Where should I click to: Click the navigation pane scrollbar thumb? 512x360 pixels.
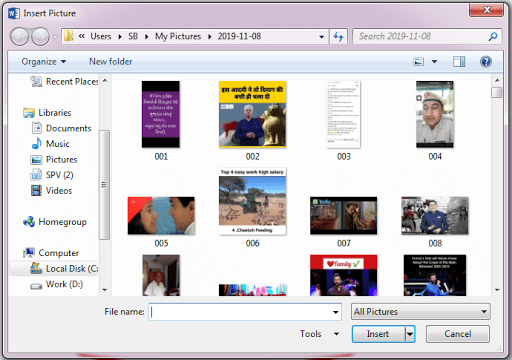point(105,185)
